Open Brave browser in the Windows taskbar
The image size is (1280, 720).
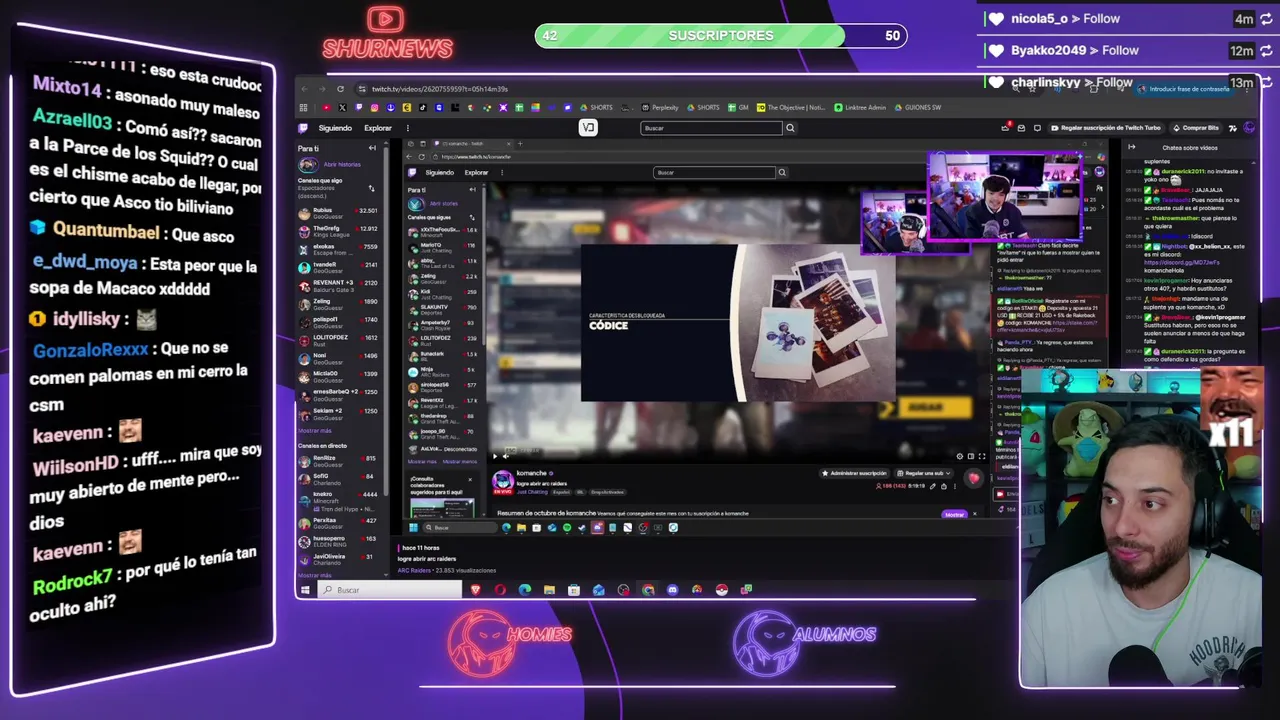[x=476, y=590]
